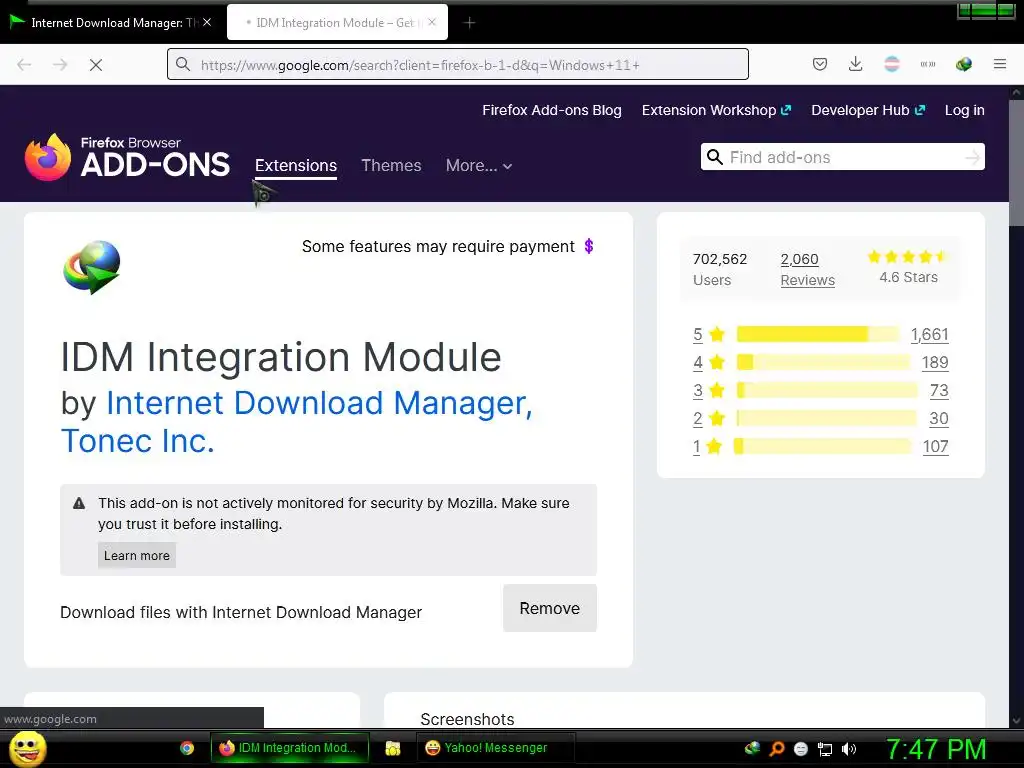Open the network tray icon
Viewport: 1024px width, 768px height.
[x=825, y=749]
